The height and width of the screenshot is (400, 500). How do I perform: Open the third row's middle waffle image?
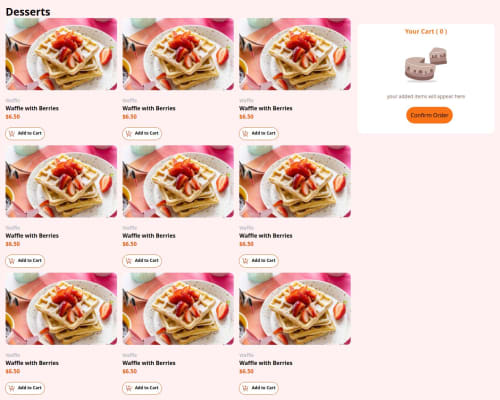(178, 309)
